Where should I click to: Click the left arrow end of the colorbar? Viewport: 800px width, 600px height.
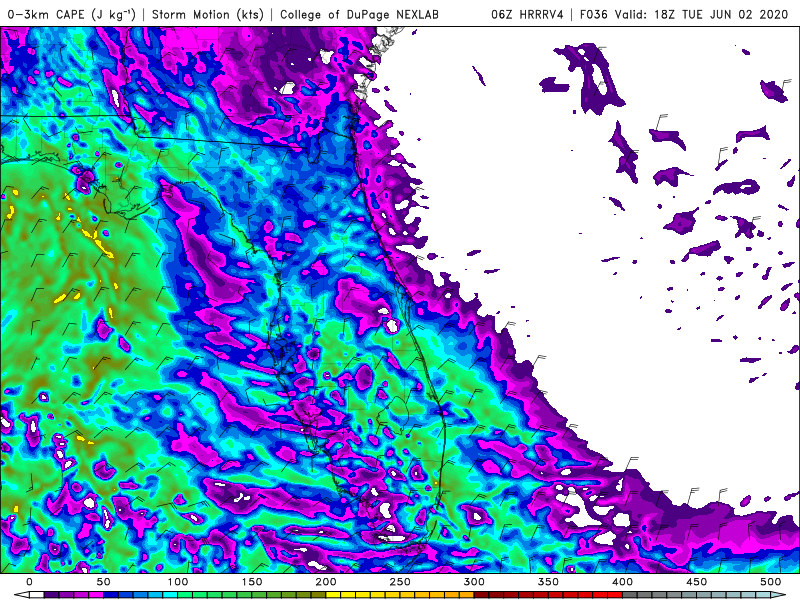pyautogui.click(x=22, y=595)
